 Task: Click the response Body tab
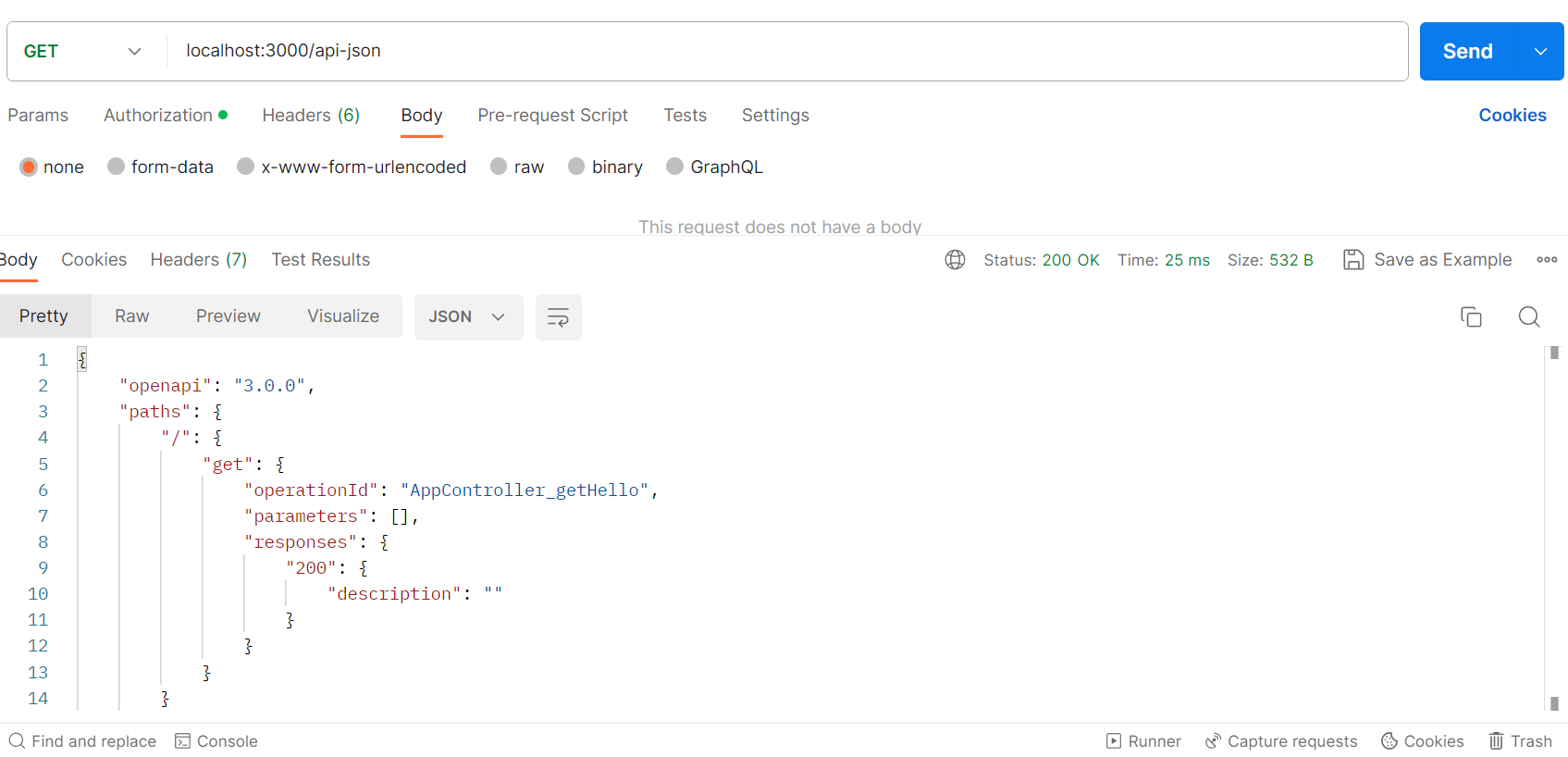pos(19,260)
